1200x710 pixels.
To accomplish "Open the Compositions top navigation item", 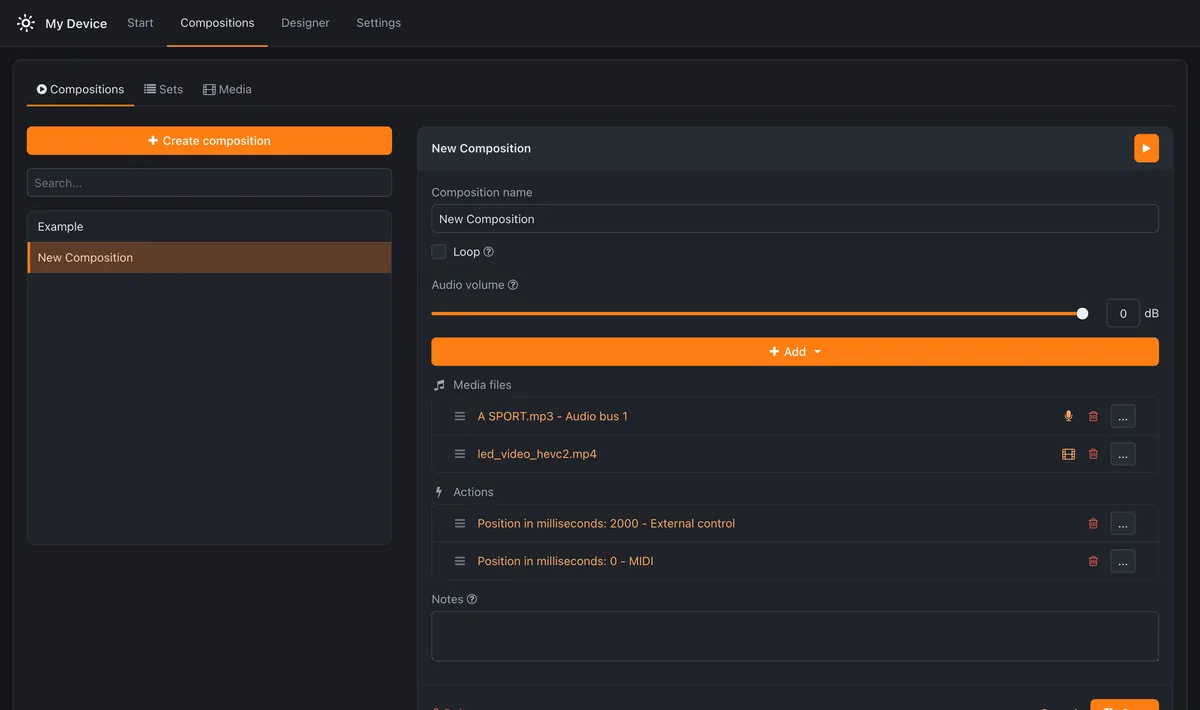I will click(x=217, y=23).
